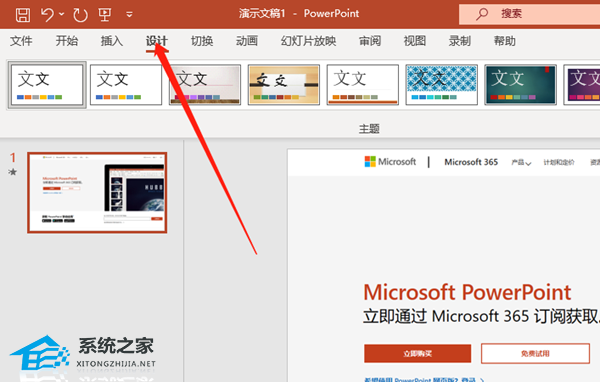
Task: Click the Undo arrow icon
Action: pos(47,15)
